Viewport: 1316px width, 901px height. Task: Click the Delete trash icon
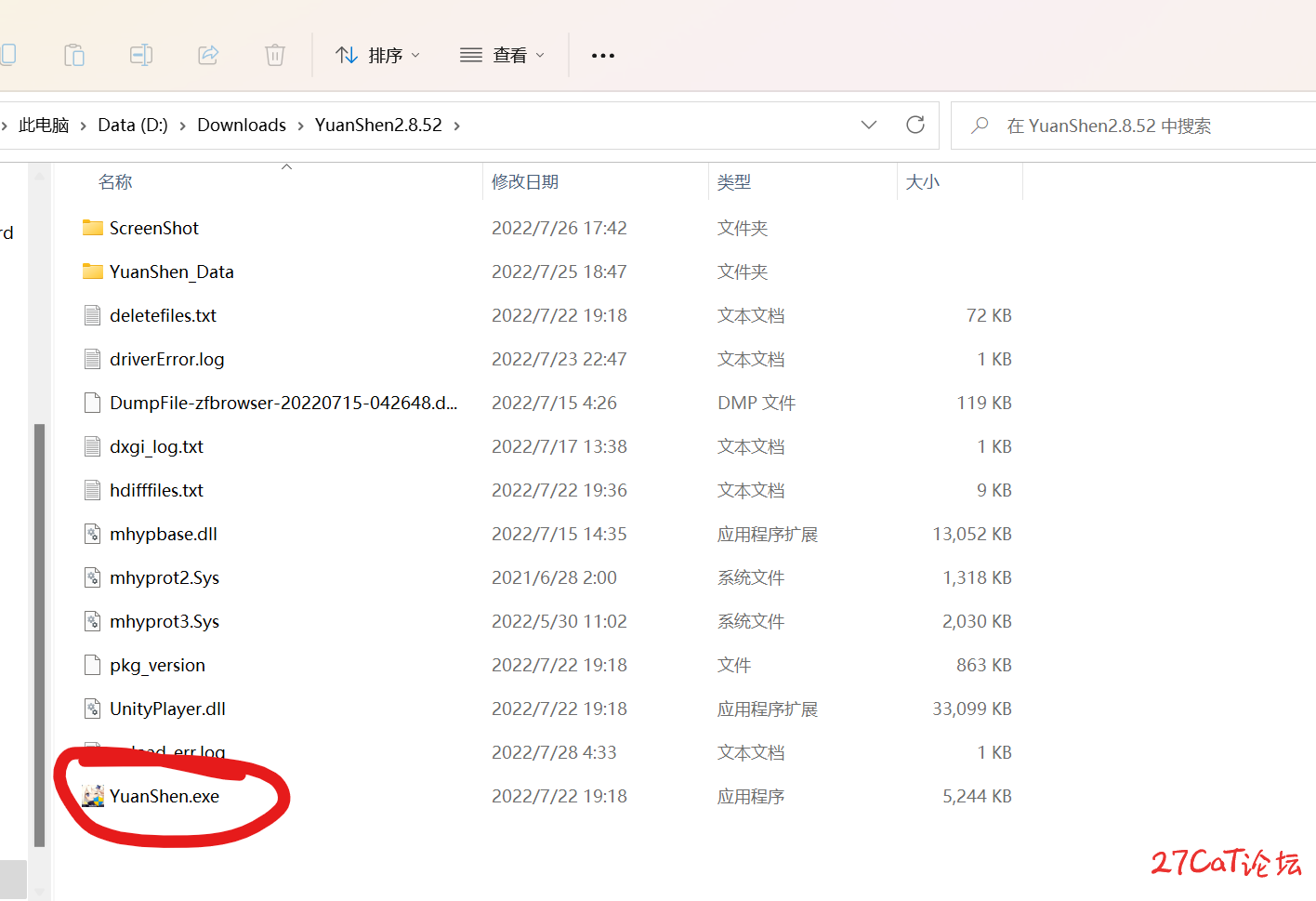pos(275,55)
